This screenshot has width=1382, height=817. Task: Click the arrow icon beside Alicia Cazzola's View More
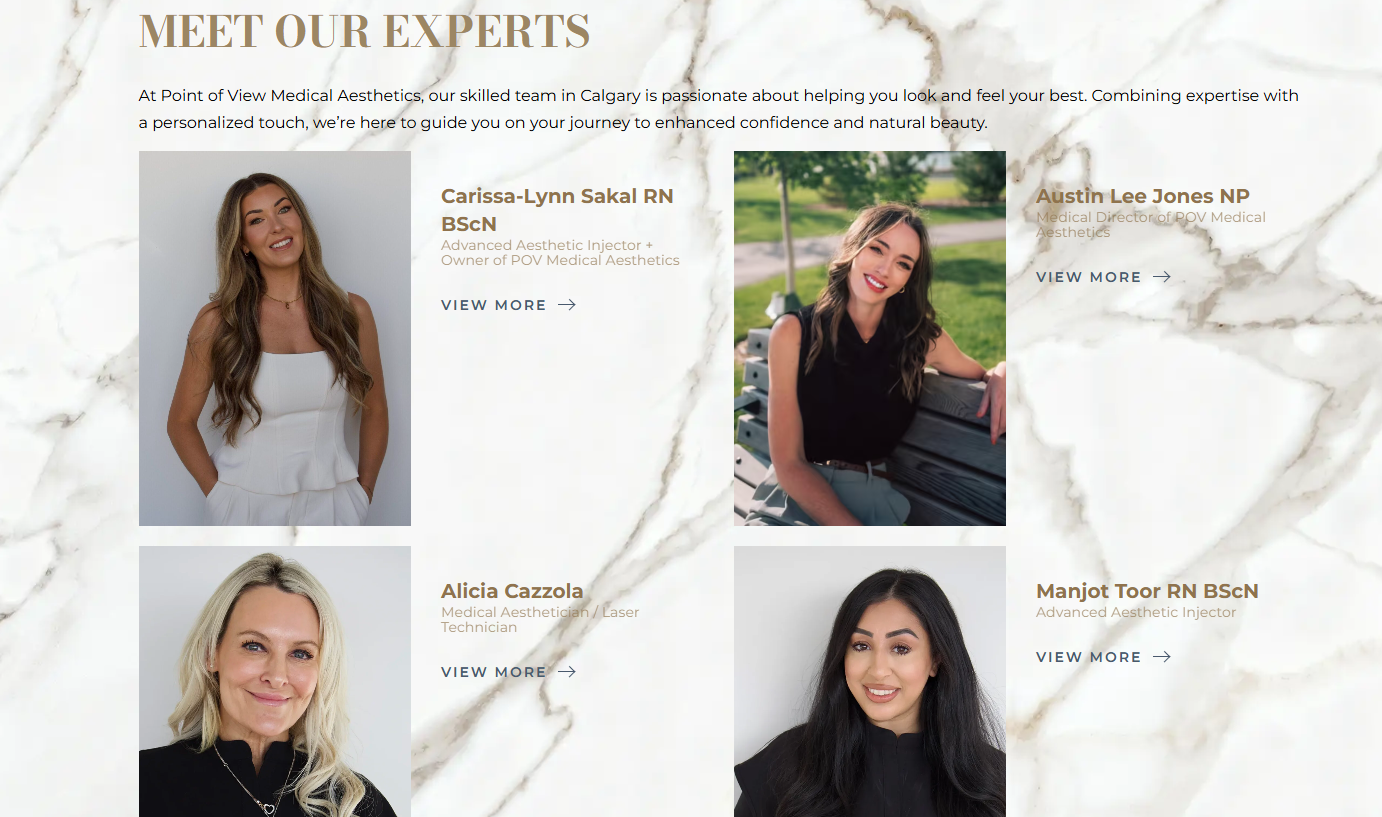[567, 672]
